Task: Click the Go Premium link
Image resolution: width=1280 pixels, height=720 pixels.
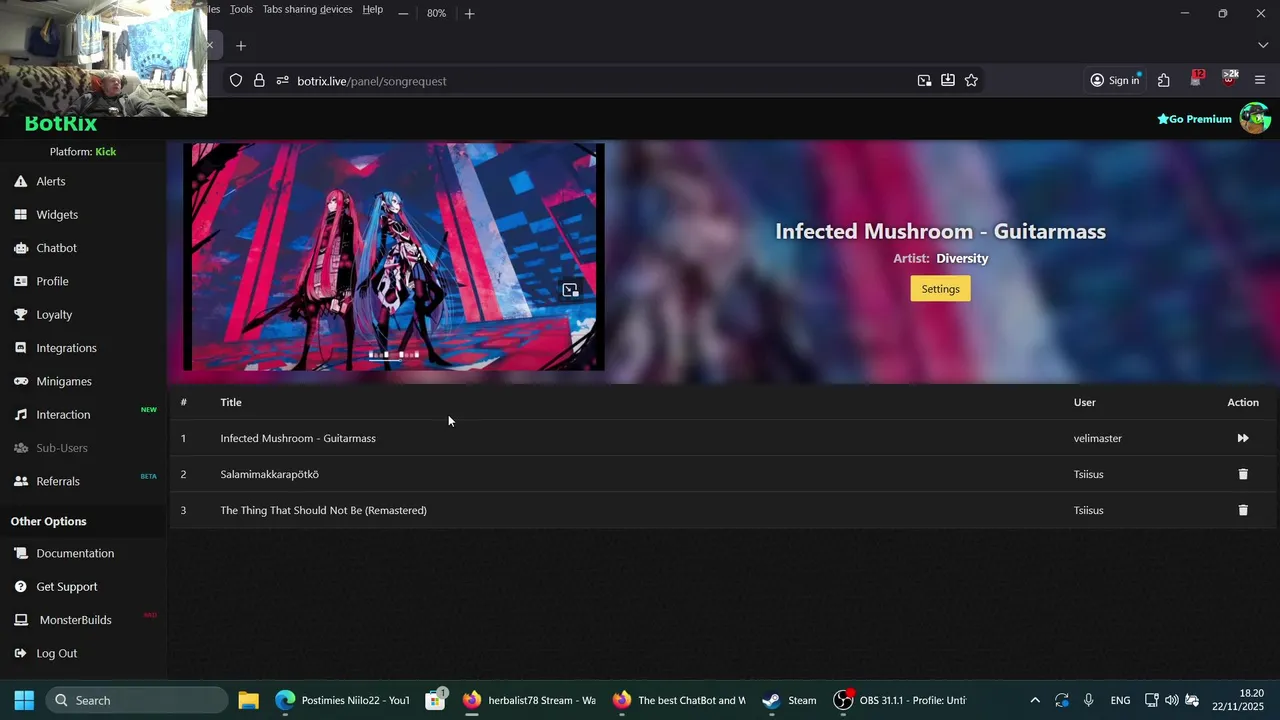Action: (x=1194, y=119)
